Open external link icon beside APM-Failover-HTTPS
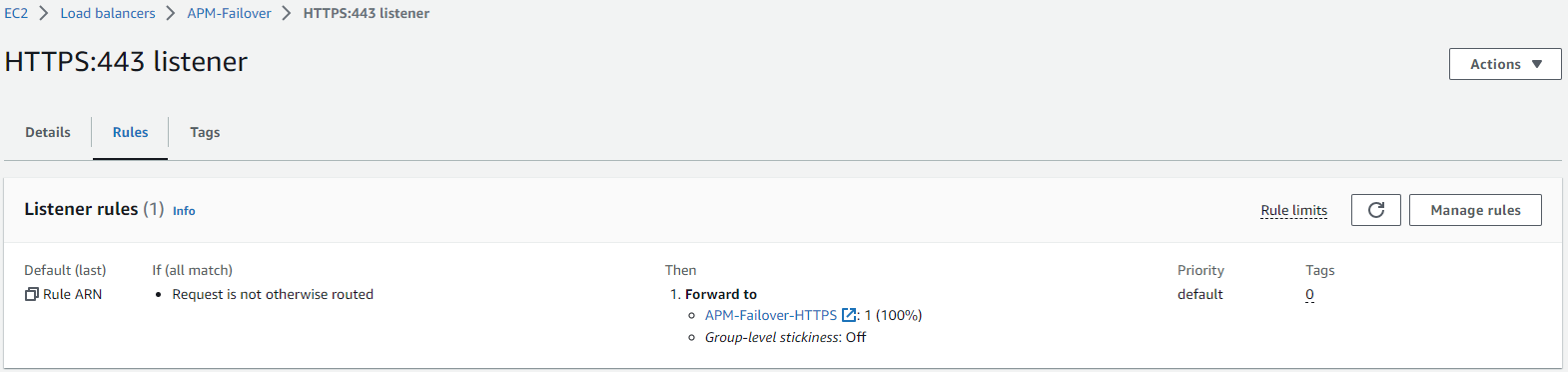 click(x=849, y=315)
